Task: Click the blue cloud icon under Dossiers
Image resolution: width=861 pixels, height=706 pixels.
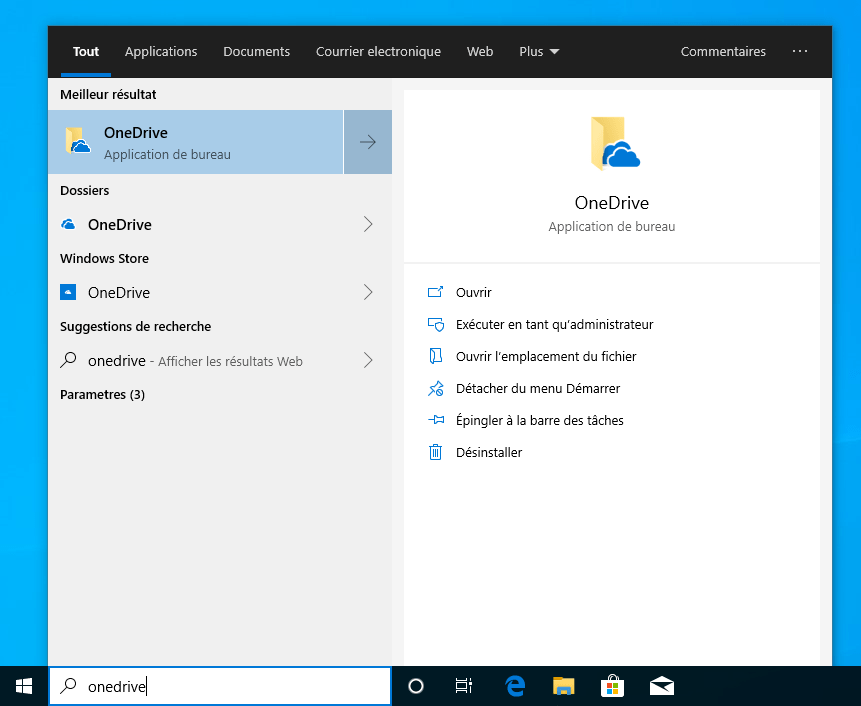Action: pyautogui.click(x=68, y=224)
